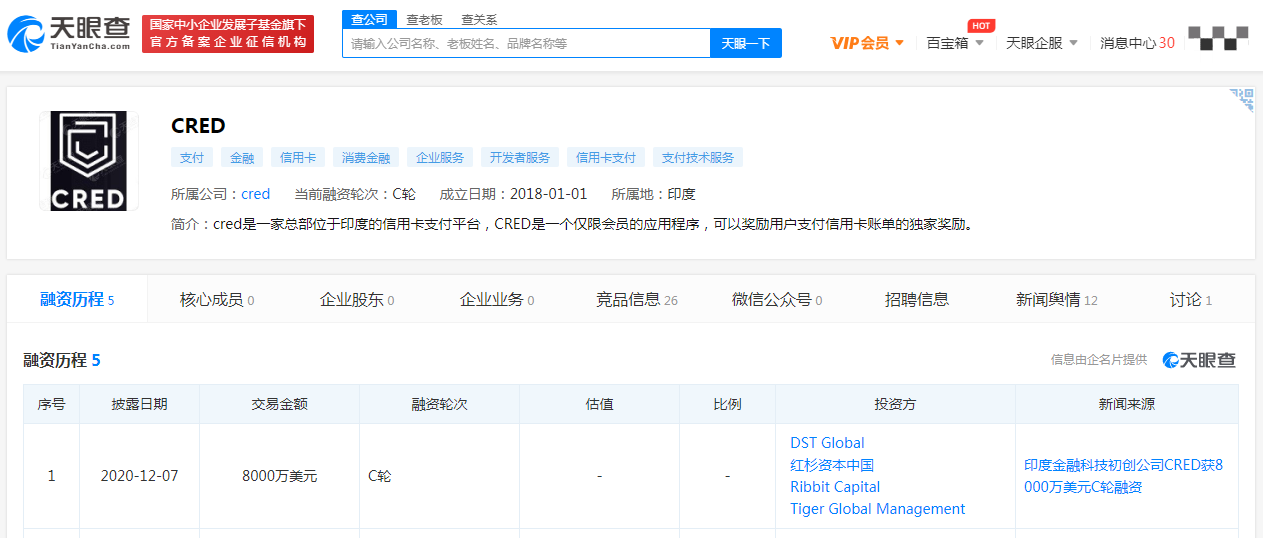Click the CRED company name heading

point(198,126)
